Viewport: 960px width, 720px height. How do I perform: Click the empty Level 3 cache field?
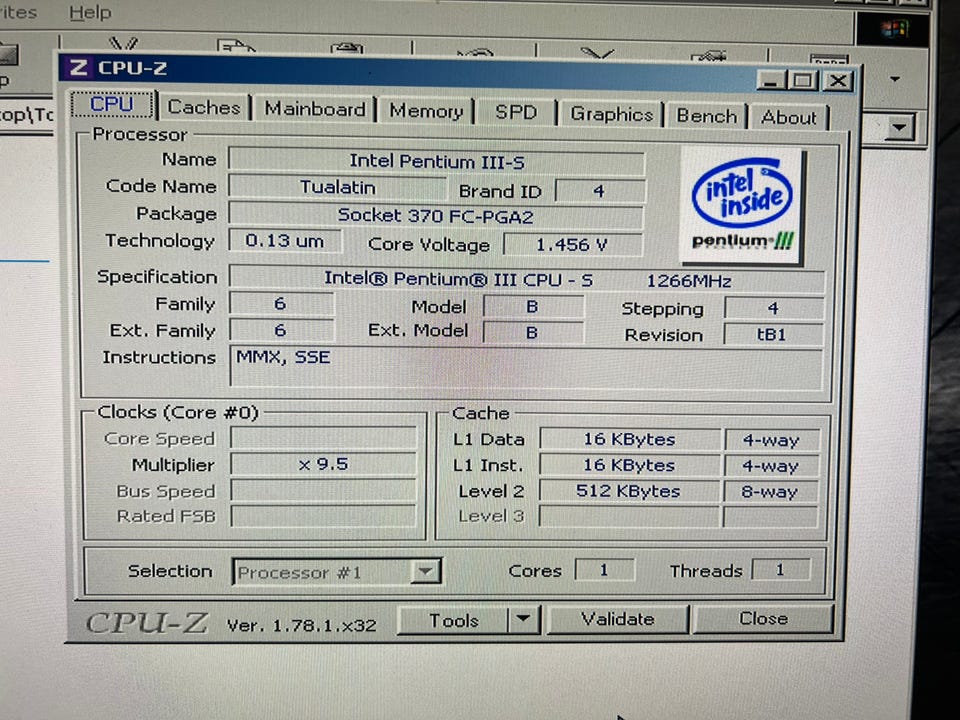[x=629, y=516]
